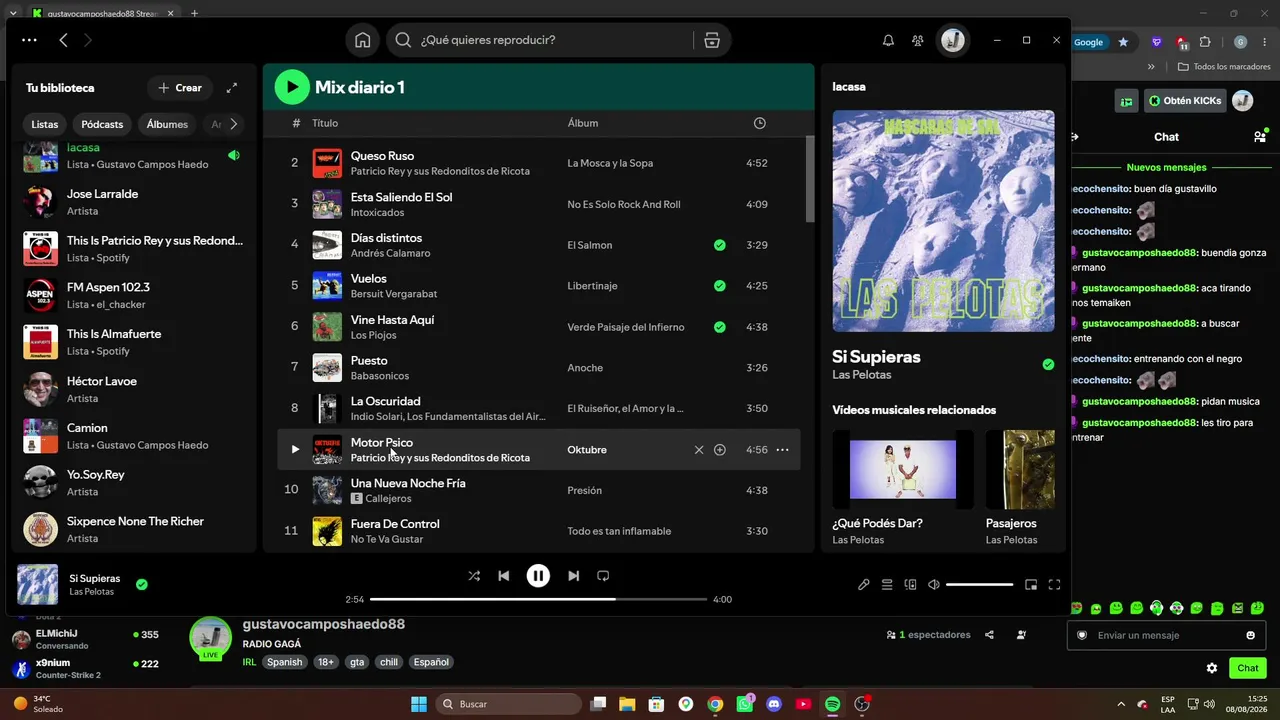This screenshot has width=1280, height=720.
Task: Open Las Pelotas artist link under Si Supieras
Action: coord(862,375)
